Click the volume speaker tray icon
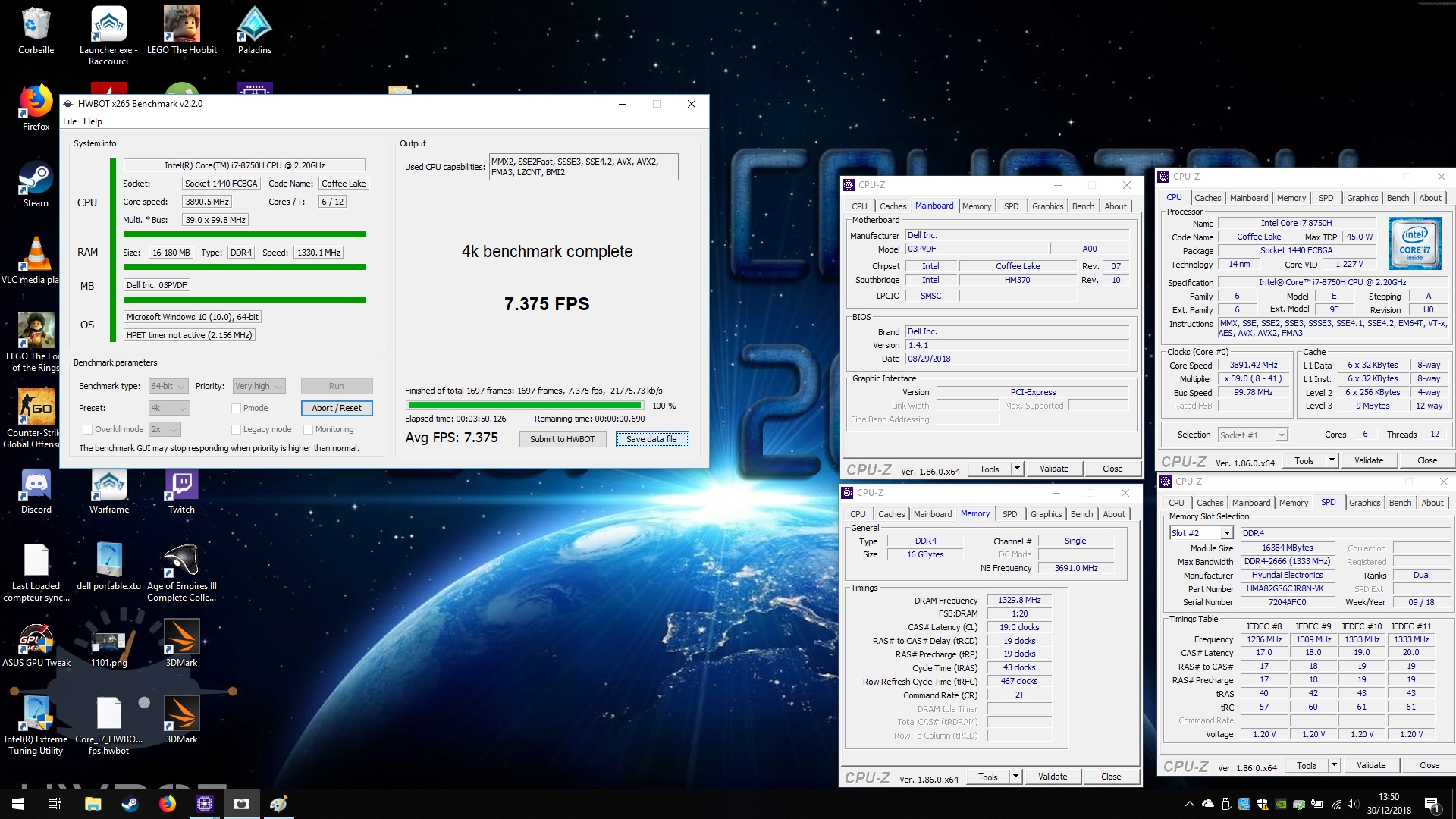The height and width of the screenshot is (819, 1456). click(x=1354, y=804)
